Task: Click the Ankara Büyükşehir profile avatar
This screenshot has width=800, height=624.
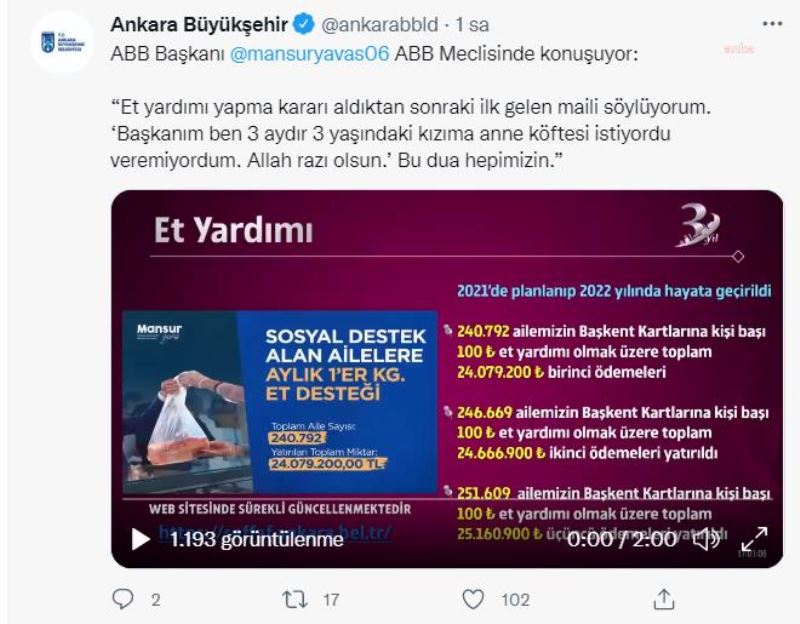Action: [x=63, y=43]
